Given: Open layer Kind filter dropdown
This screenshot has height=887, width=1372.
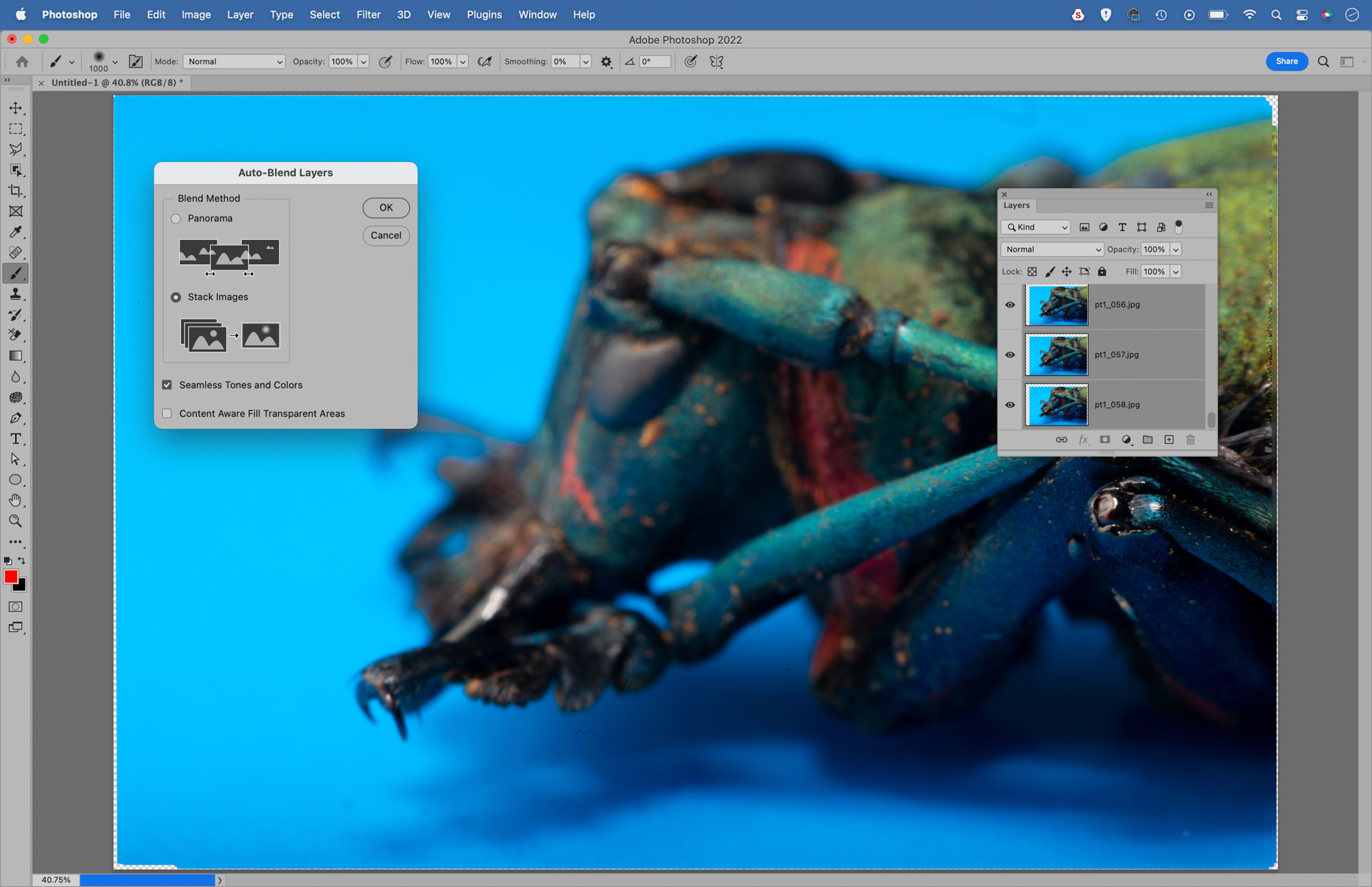Looking at the screenshot, I should pos(1036,227).
